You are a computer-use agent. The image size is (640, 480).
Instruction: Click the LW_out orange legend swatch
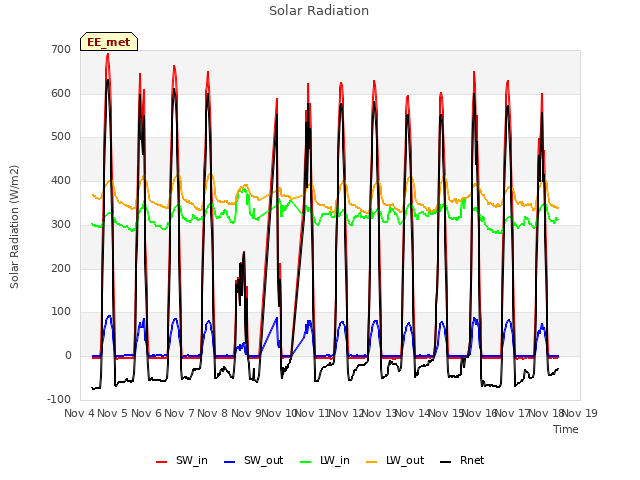tap(371, 462)
